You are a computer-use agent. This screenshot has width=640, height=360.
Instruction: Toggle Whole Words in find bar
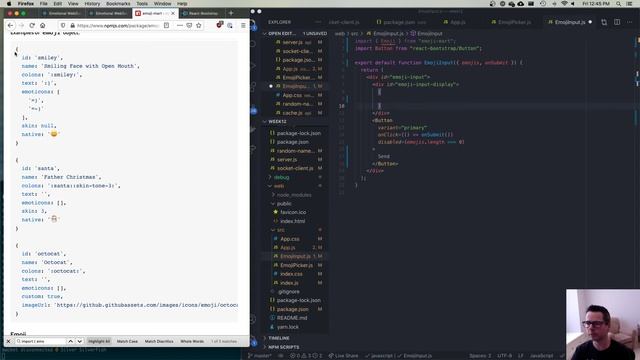[x=192, y=341]
